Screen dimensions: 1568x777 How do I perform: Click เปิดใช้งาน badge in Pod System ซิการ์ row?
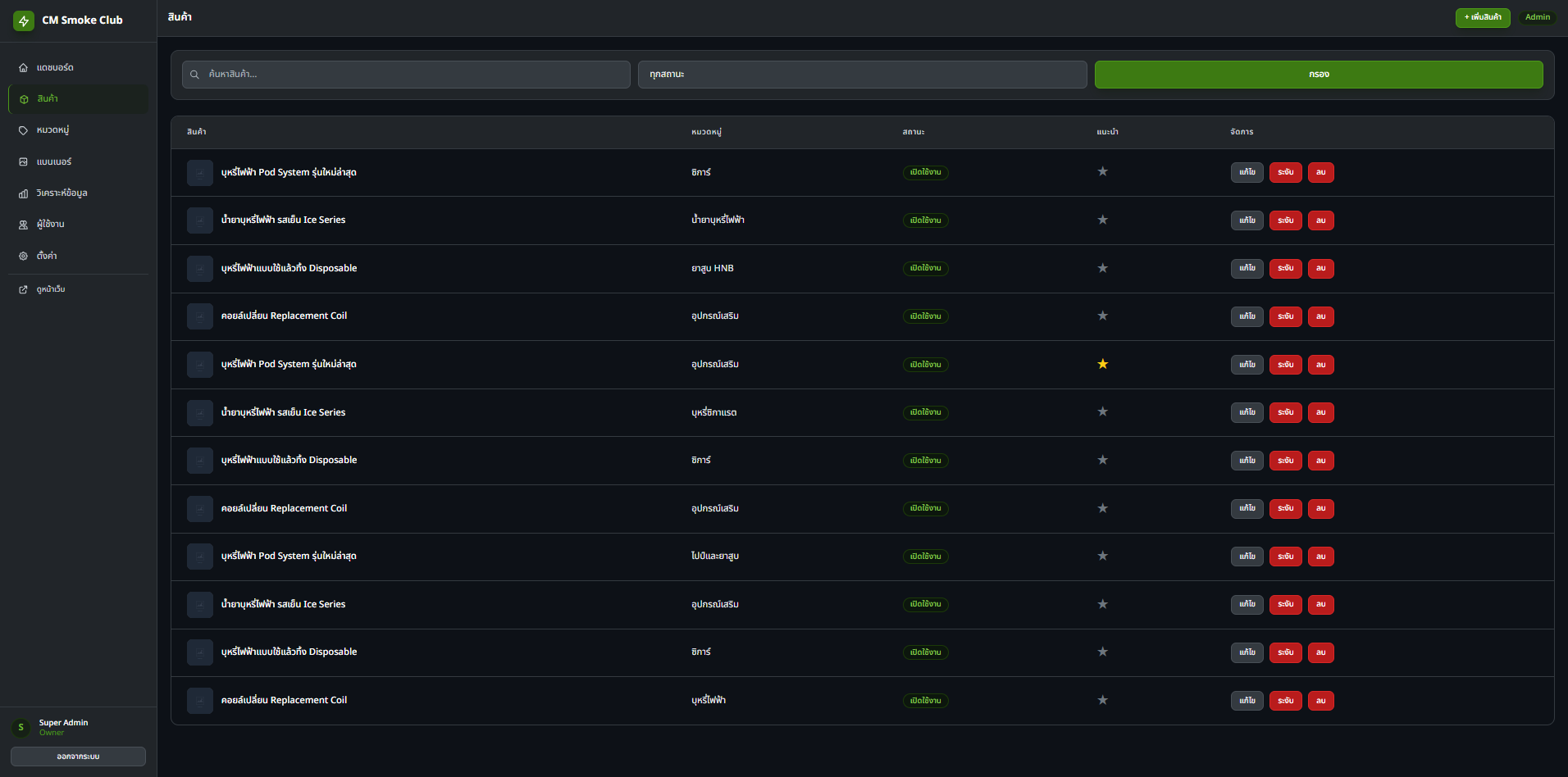[926, 172]
